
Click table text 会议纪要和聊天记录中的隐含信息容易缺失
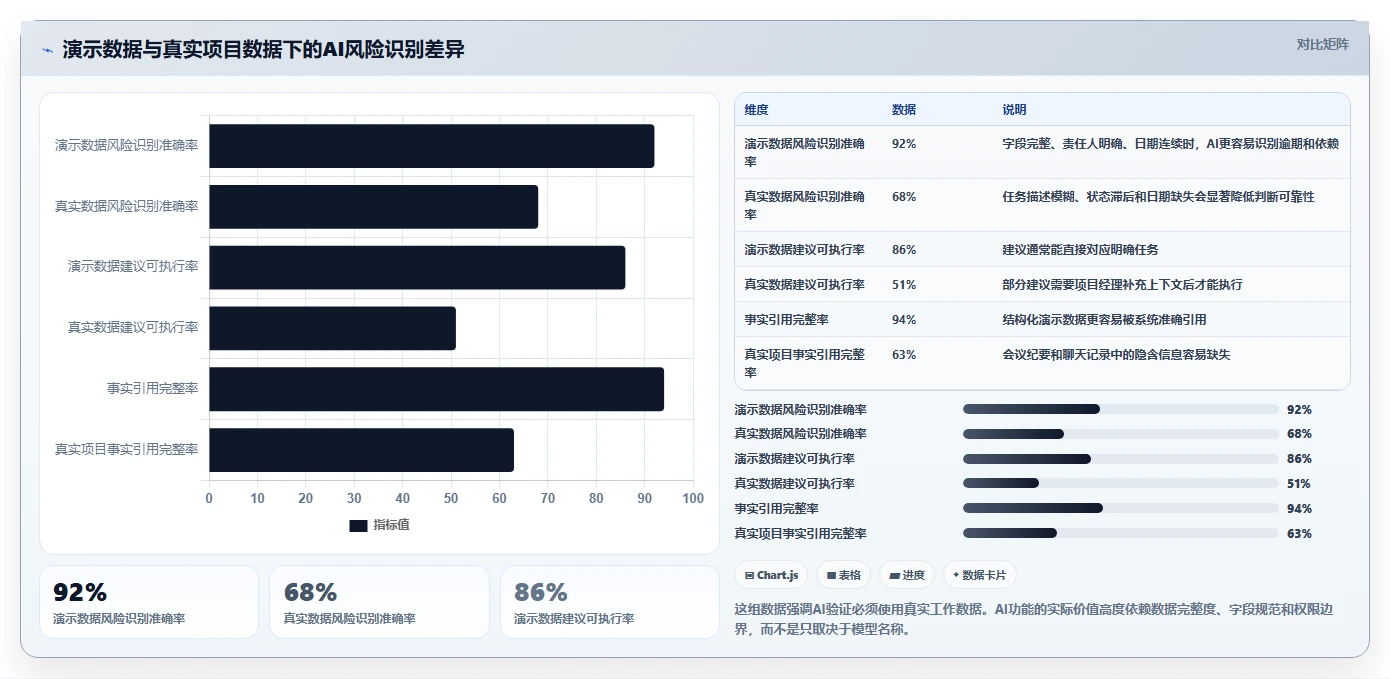tap(1117, 355)
